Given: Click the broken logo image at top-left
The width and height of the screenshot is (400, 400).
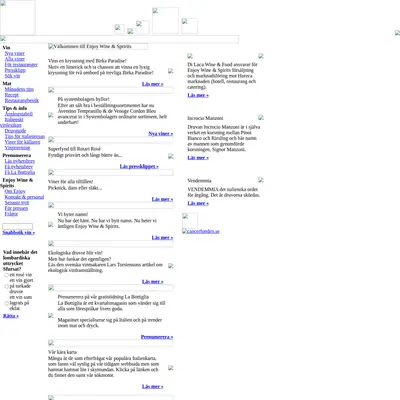Looking at the screenshot, I should click(x=18, y=18).
